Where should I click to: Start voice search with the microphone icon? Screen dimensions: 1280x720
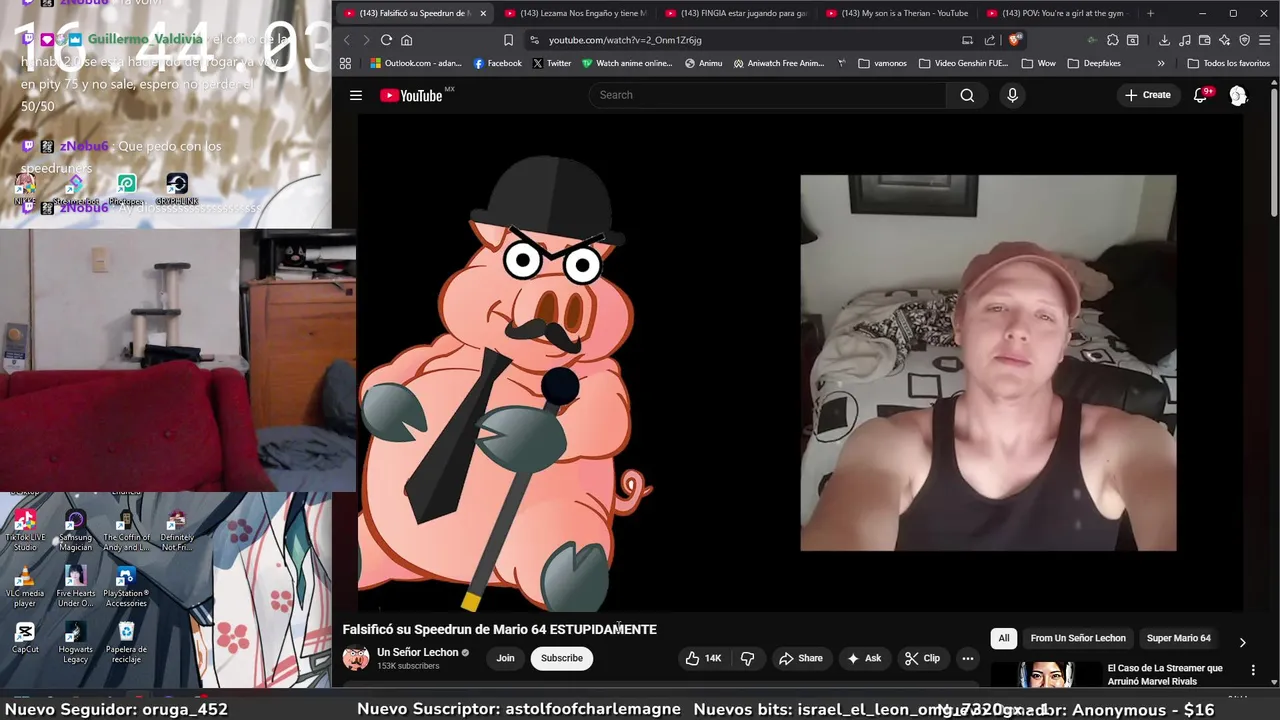pos(1012,95)
